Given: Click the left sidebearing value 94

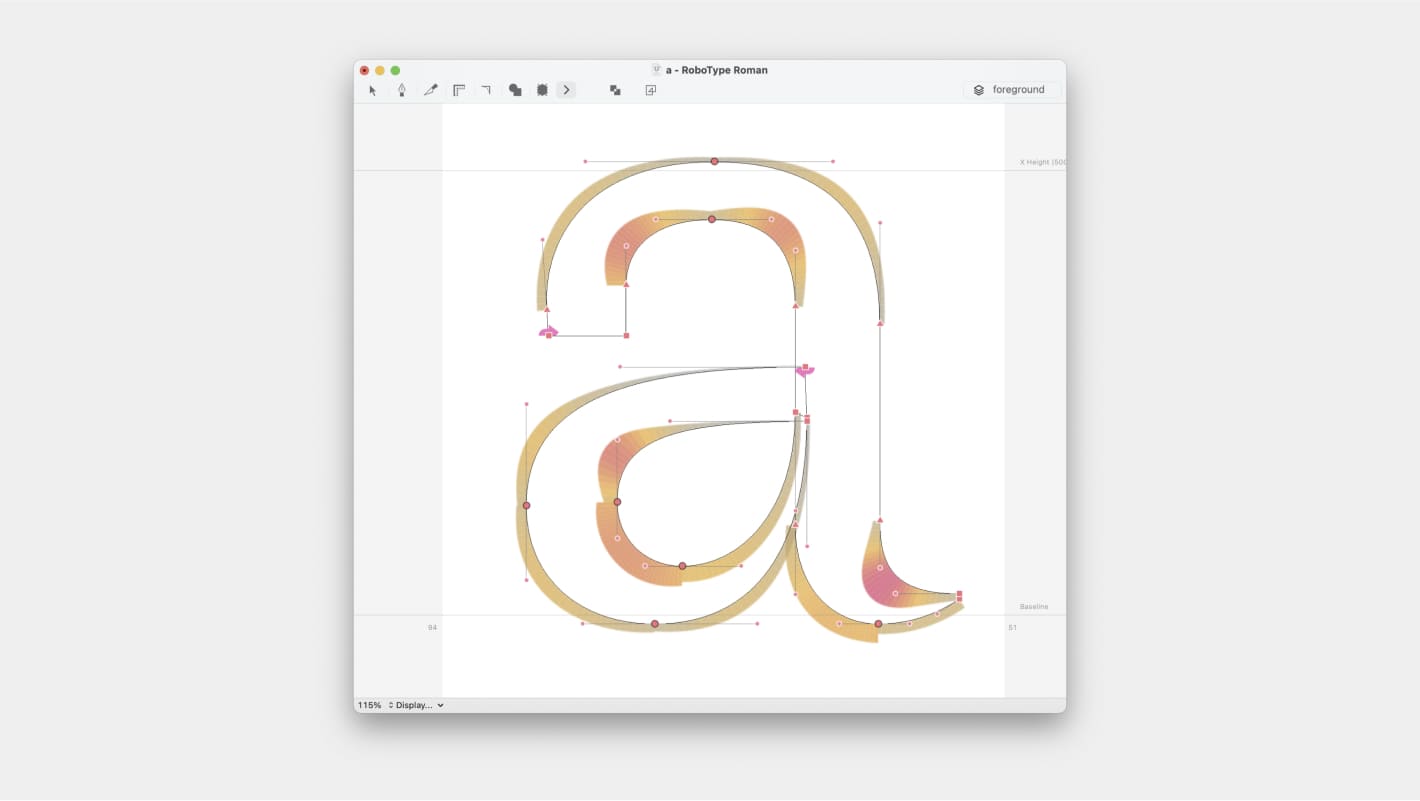Looking at the screenshot, I should pyautogui.click(x=431, y=627).
